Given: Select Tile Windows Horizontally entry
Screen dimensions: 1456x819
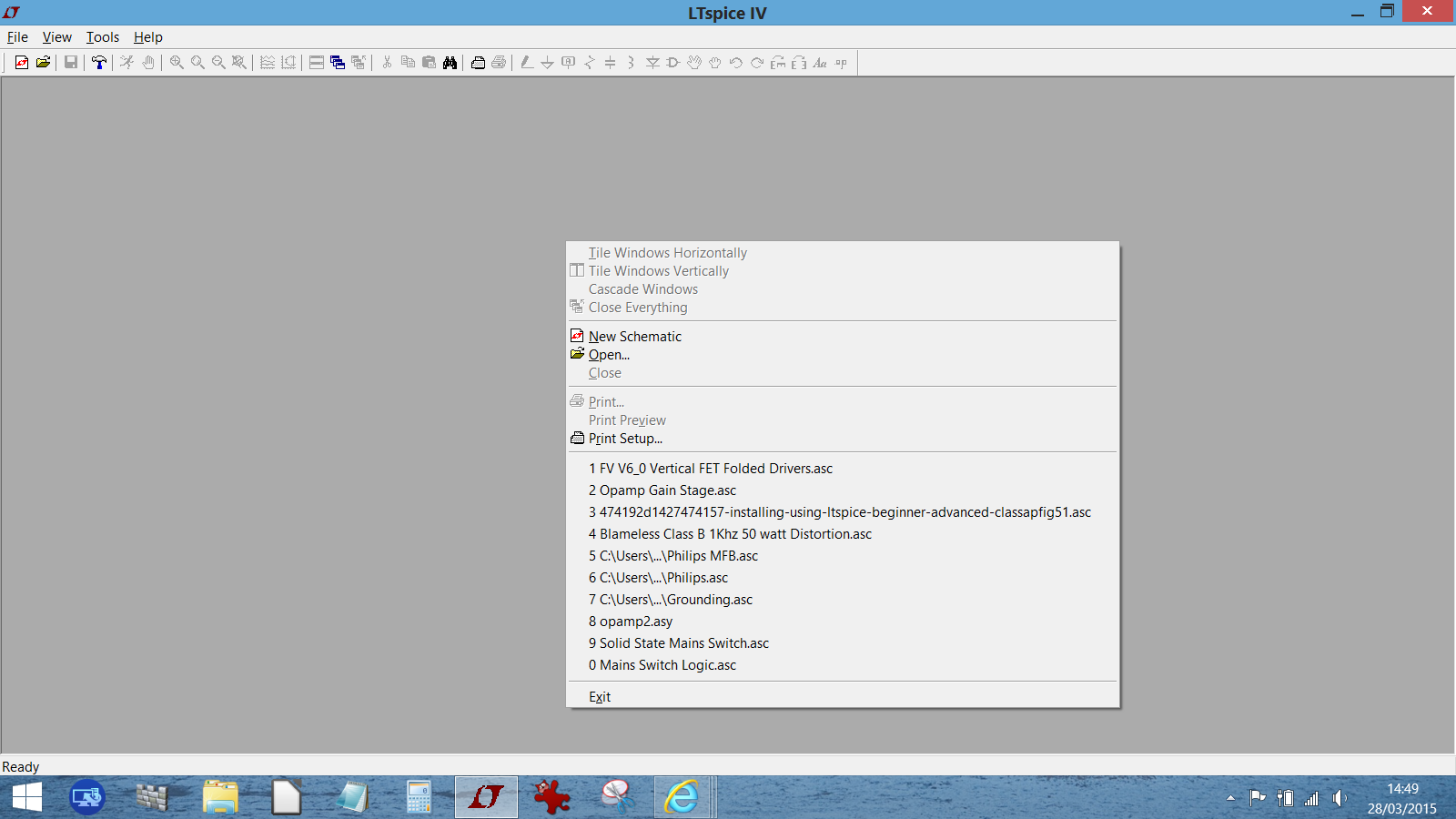Looking at the screenshot, I should 843,253.
